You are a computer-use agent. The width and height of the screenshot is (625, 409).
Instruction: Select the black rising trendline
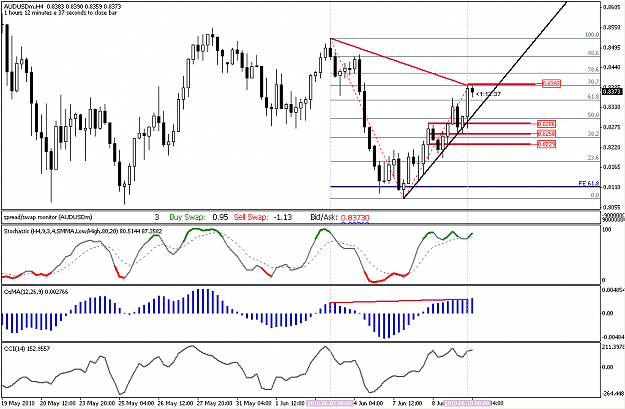485,100
